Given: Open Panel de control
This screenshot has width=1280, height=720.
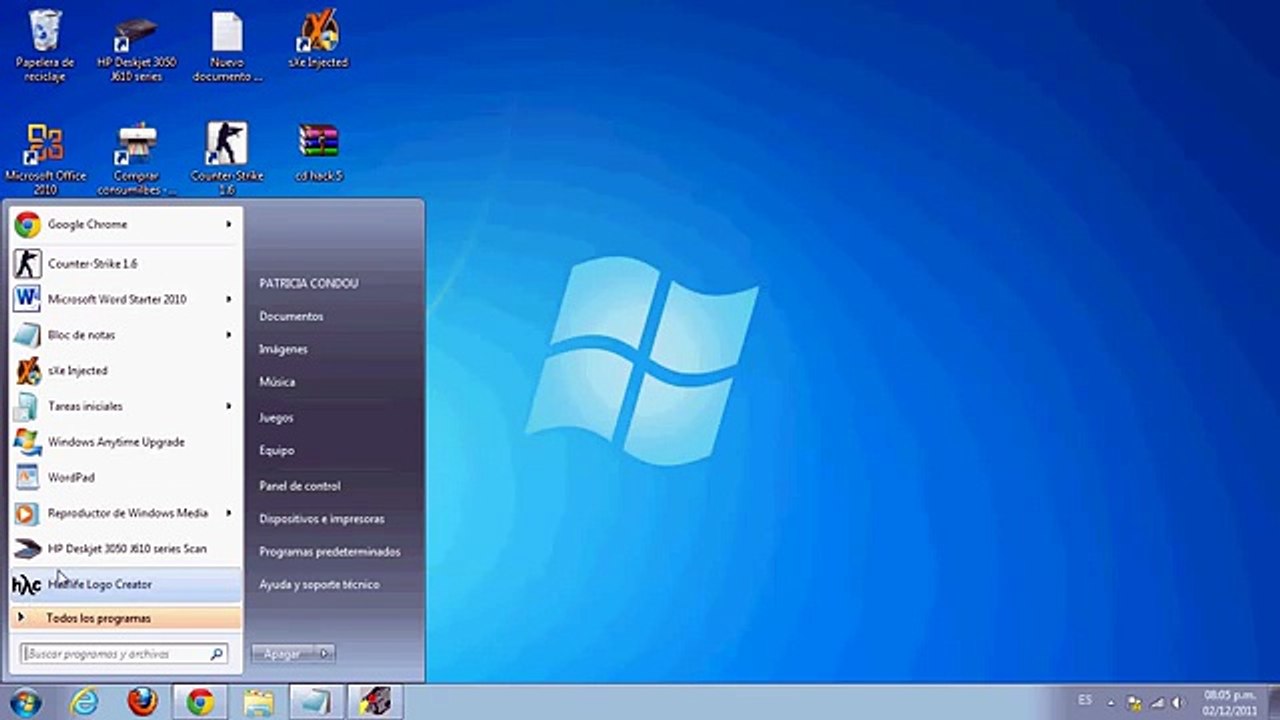Looking at the screenshot, I should (300, 486).
